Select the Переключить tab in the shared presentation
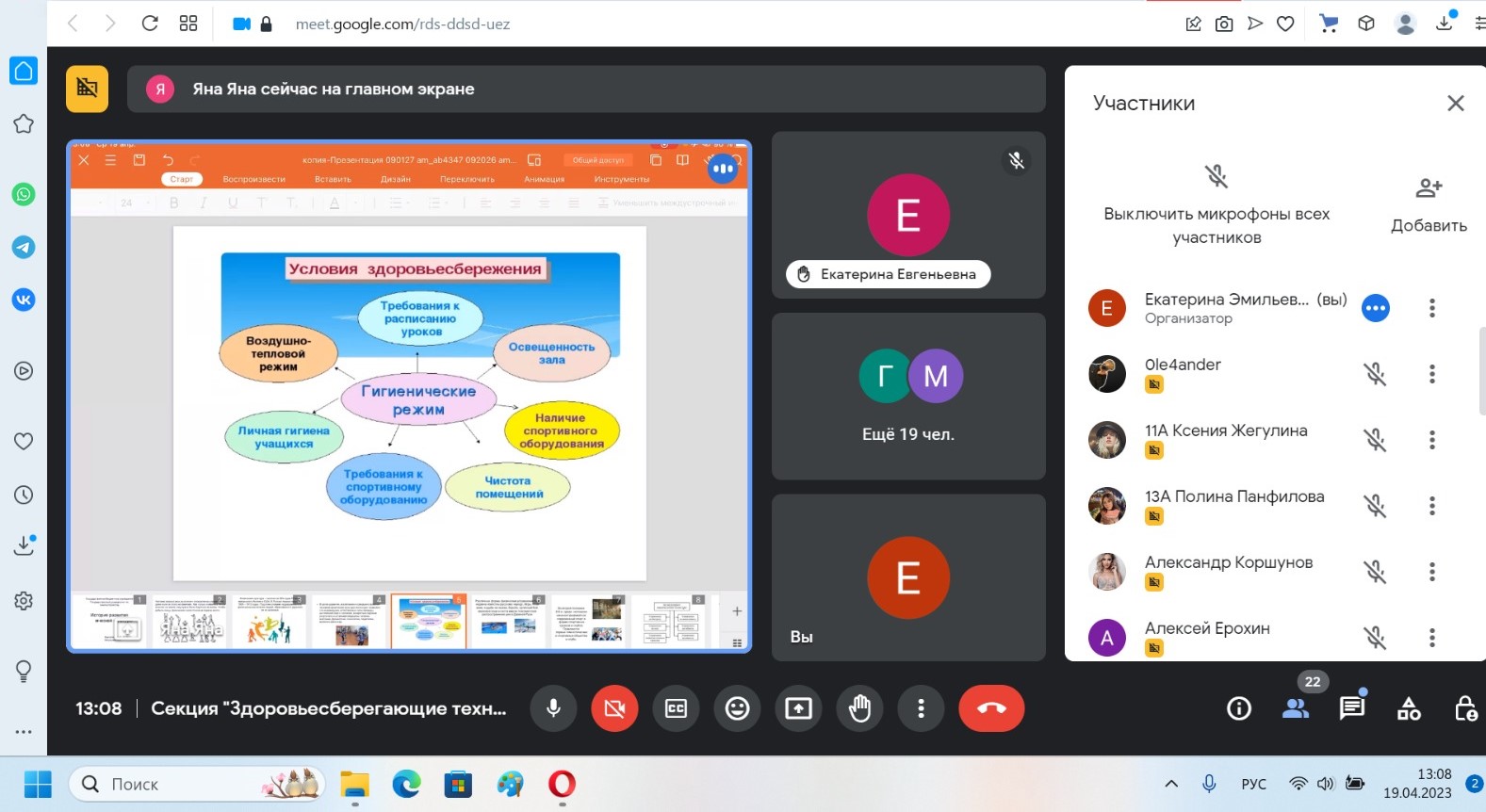This screenshot has width=1486, height=812. pyautogui.click(x=467, y=179)
